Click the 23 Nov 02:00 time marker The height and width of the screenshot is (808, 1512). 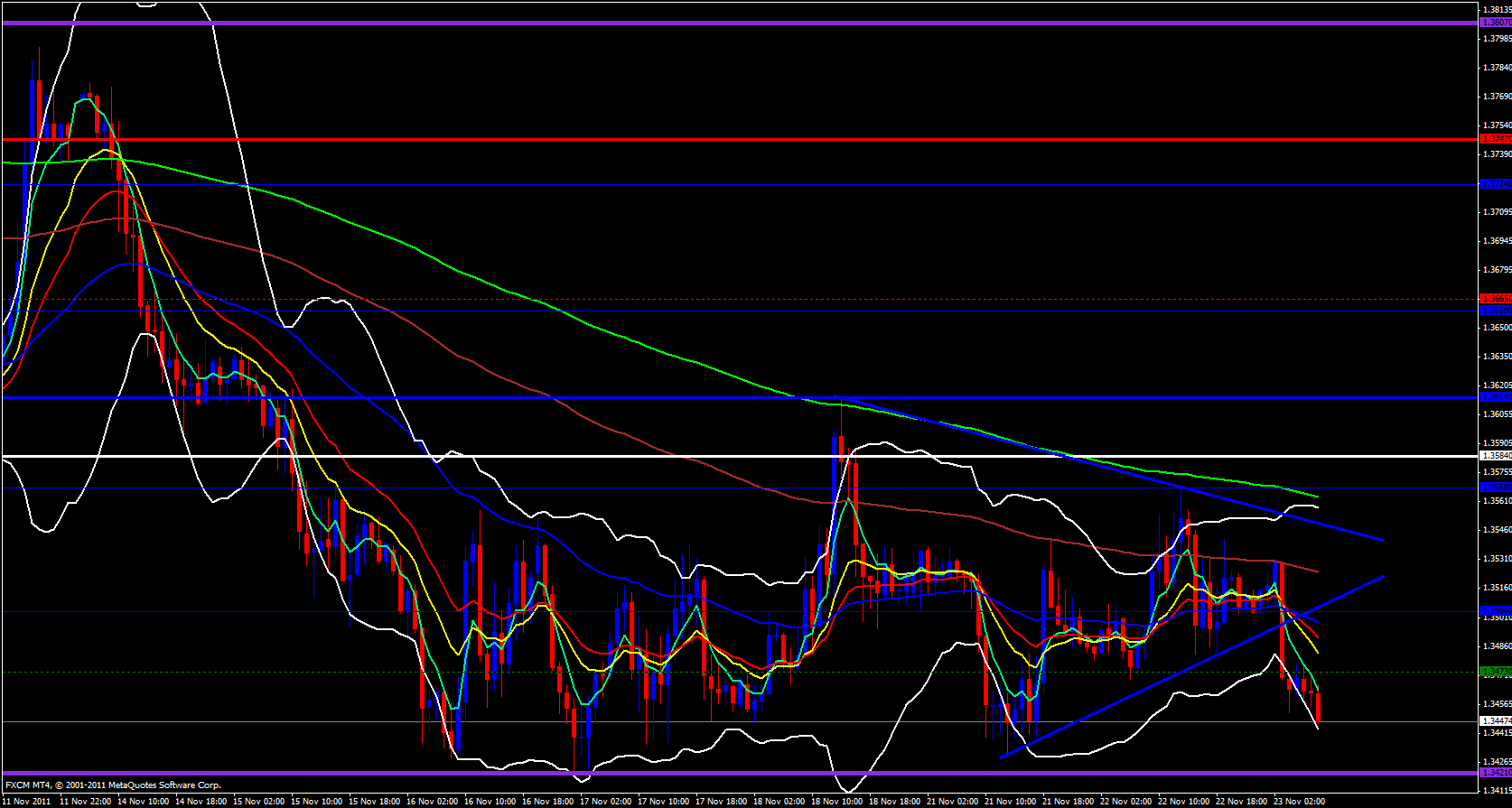coord(1298,802)
